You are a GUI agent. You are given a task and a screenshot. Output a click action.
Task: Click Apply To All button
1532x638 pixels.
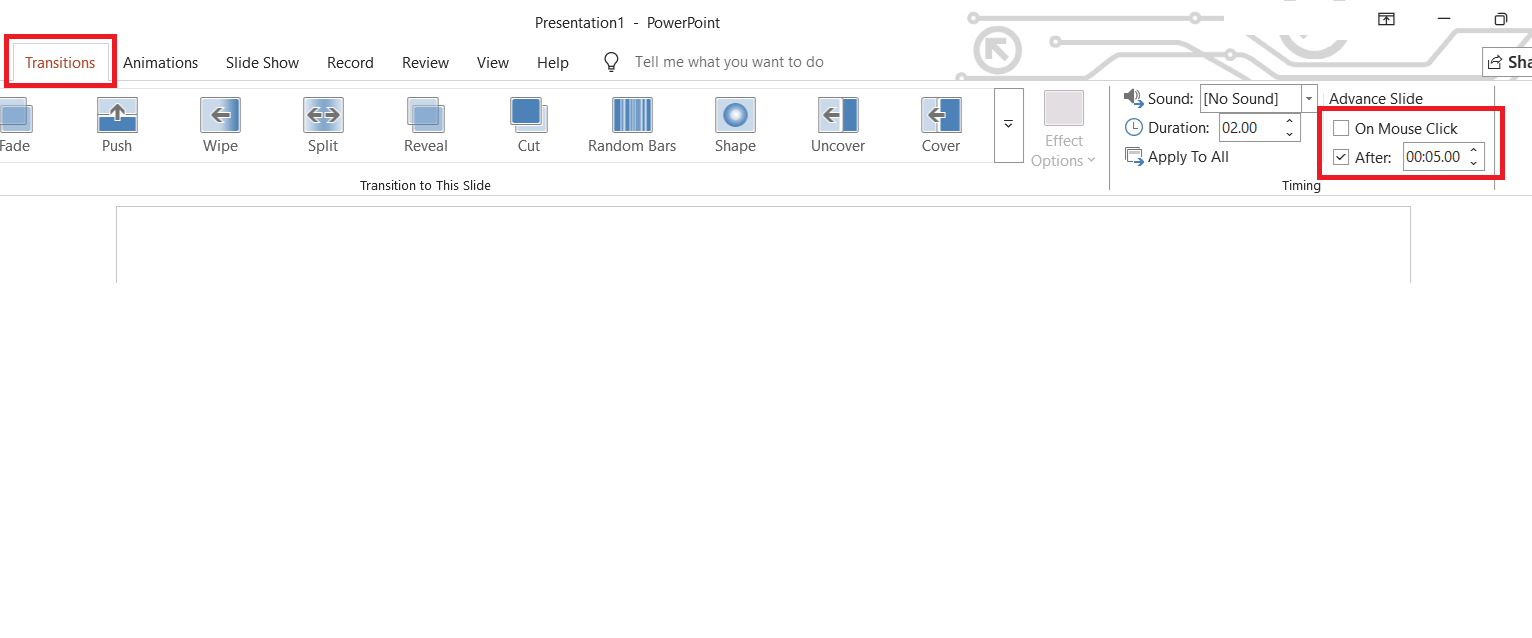click(x=1178, y=156)
